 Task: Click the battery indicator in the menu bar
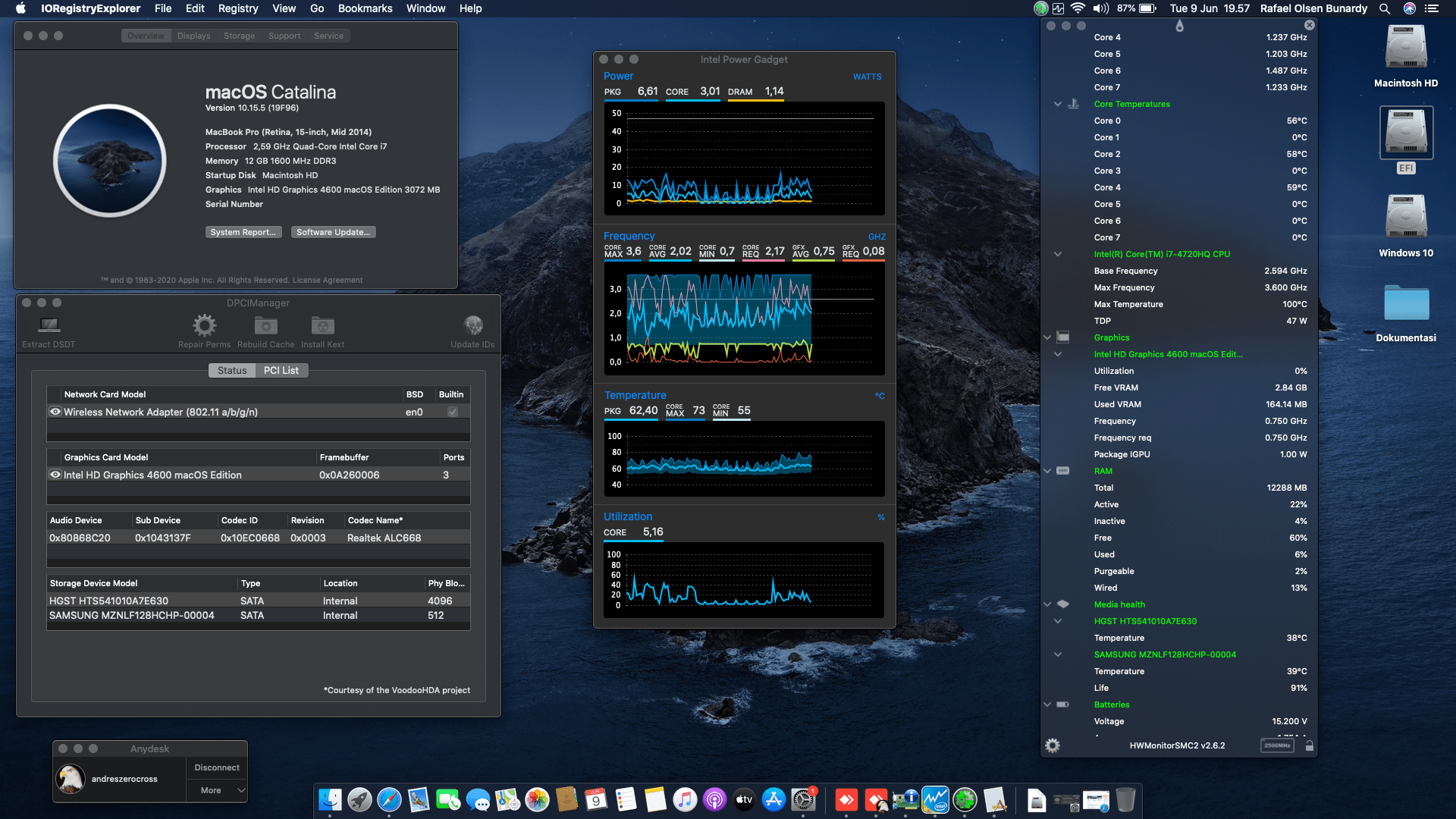click(x=1147, y=8)
